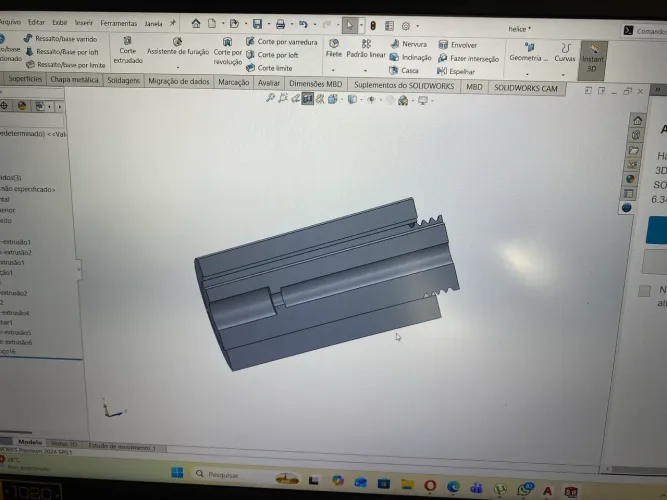Switch to Dimensões MBD tab
The height and width of the screenshot is (500, 667).
[316, 84]
